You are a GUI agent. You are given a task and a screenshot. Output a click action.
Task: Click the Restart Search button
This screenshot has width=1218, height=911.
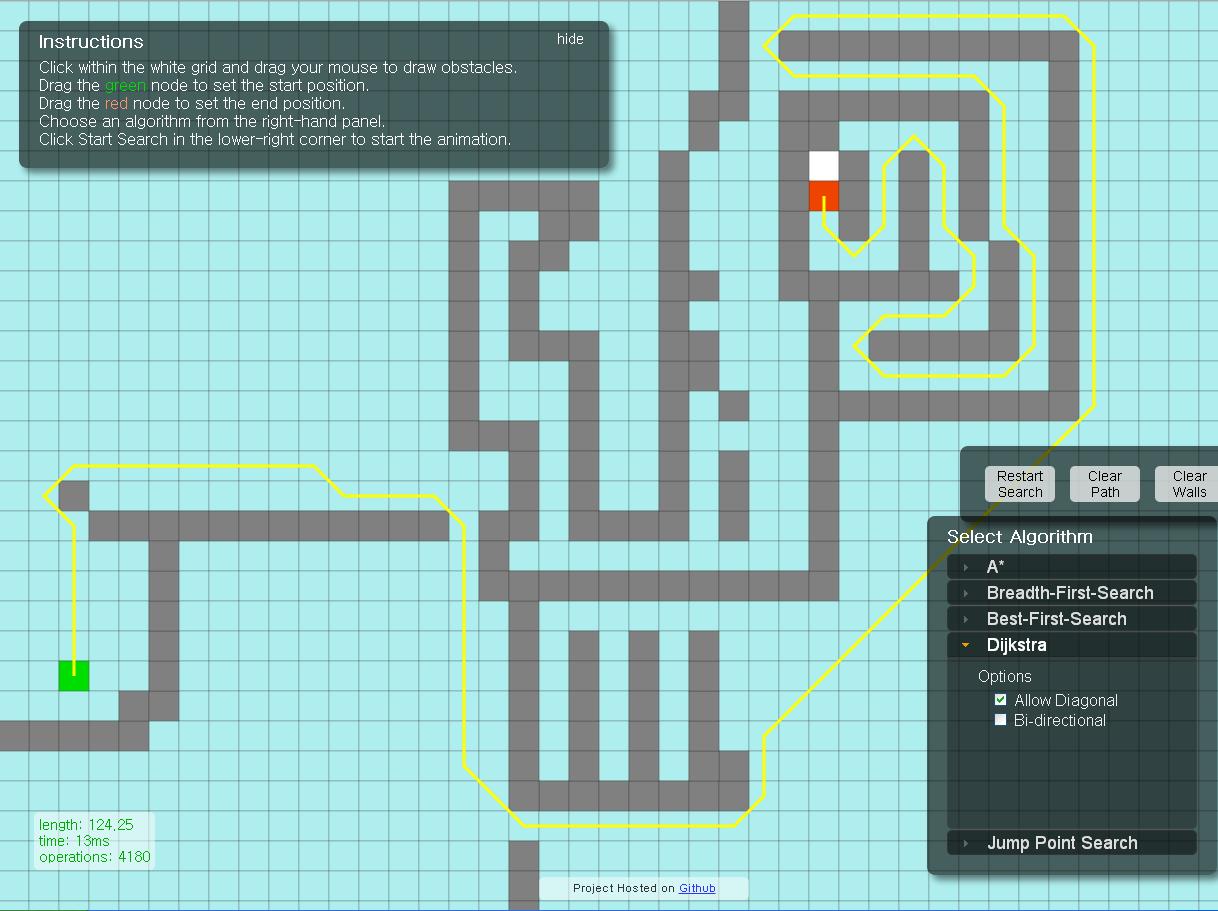click(x=1019, y=483)
